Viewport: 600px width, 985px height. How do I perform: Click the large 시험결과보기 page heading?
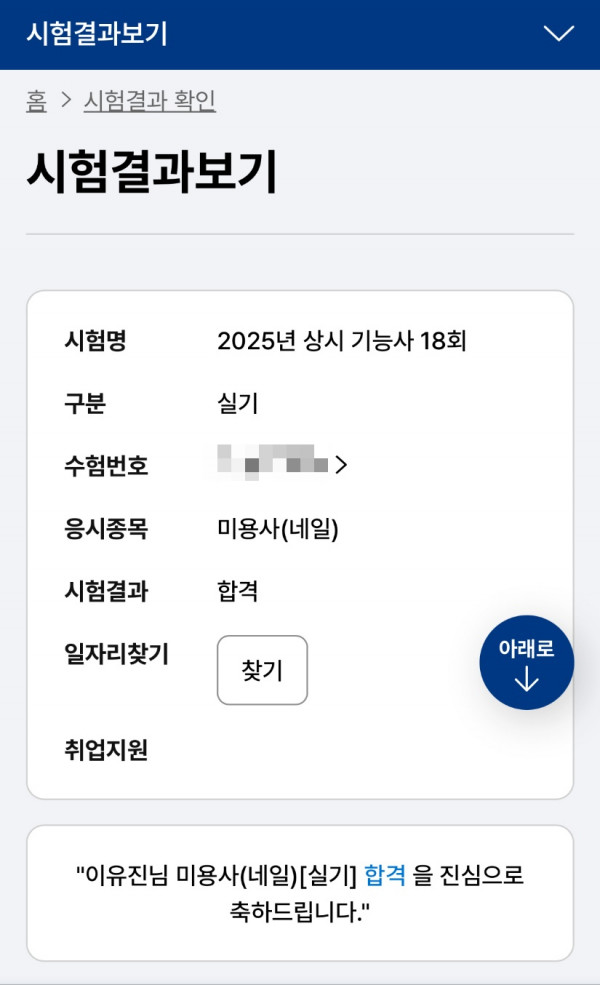pyautogui.click(x=151, y=172)
